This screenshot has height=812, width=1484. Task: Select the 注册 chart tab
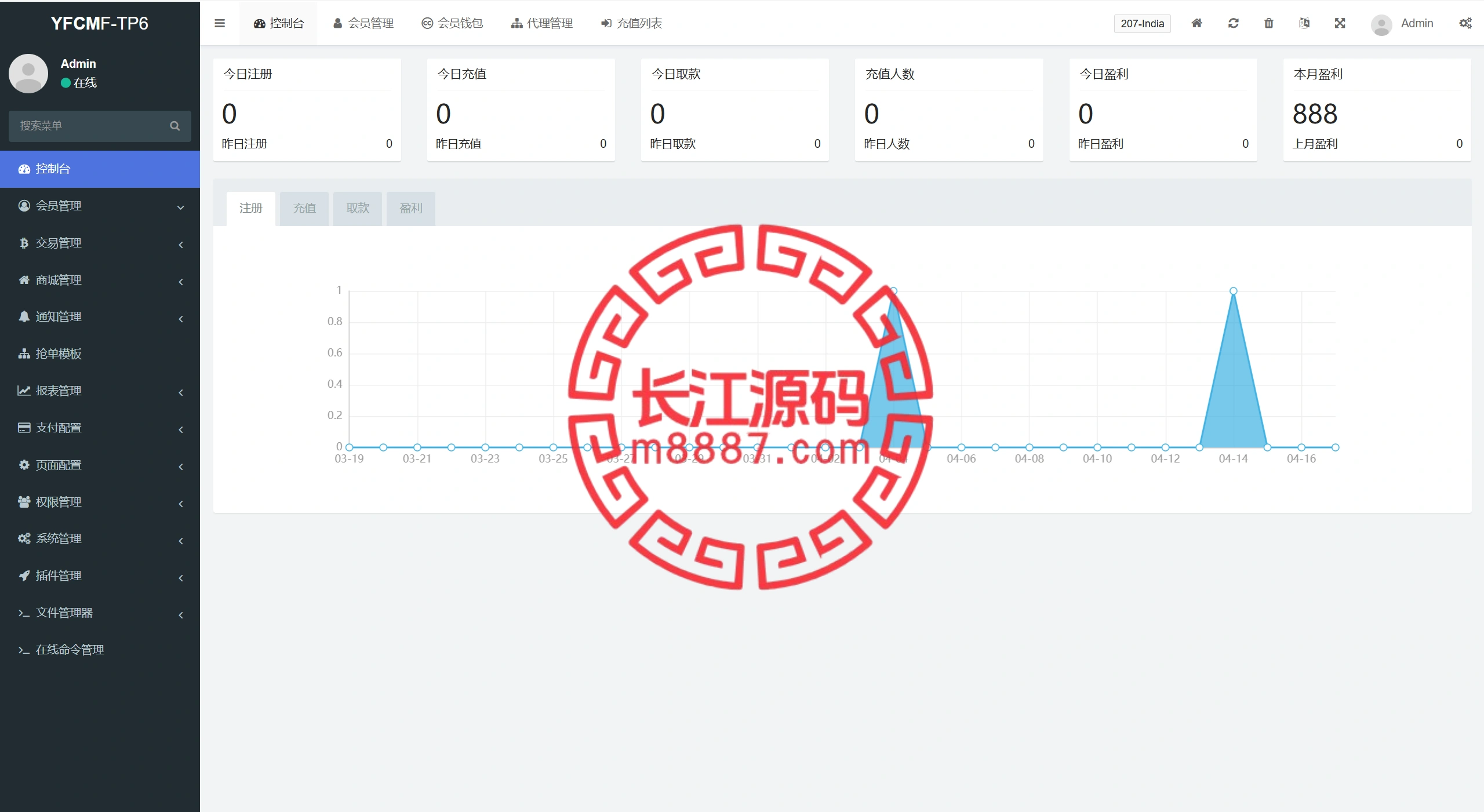(251, 208)
